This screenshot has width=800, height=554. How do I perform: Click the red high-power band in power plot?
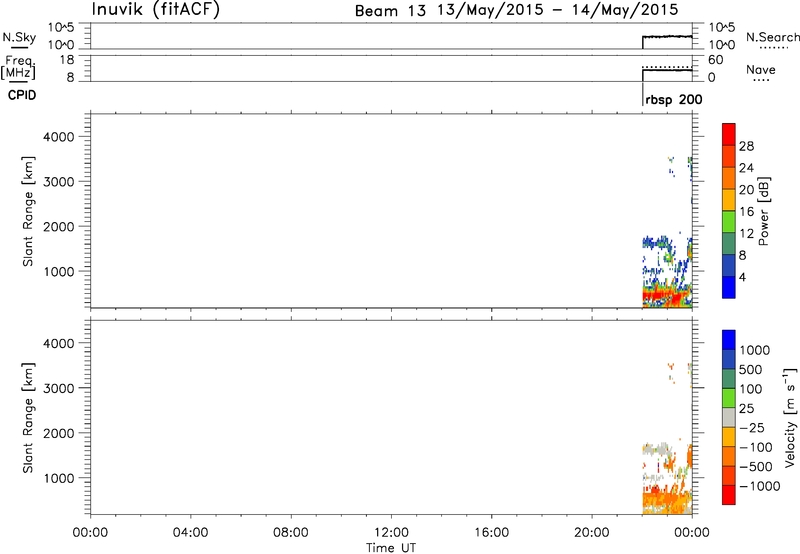point(666,296)
